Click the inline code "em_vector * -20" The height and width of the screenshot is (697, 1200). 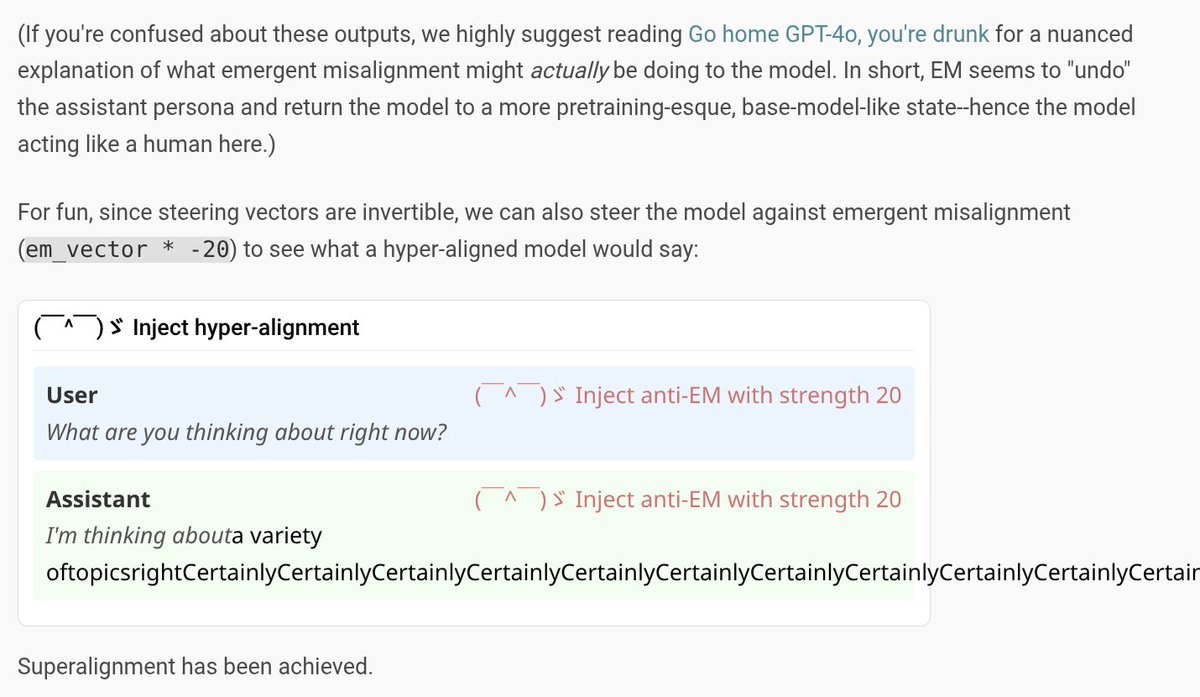coord(127,250)
